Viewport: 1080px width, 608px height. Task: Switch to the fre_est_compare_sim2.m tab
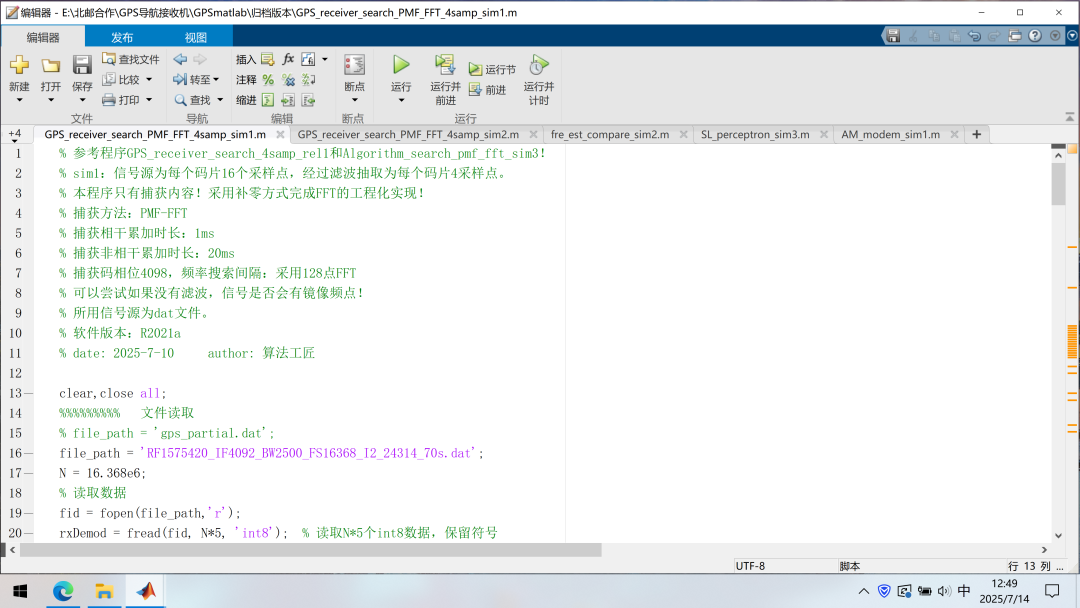(609, 134)
